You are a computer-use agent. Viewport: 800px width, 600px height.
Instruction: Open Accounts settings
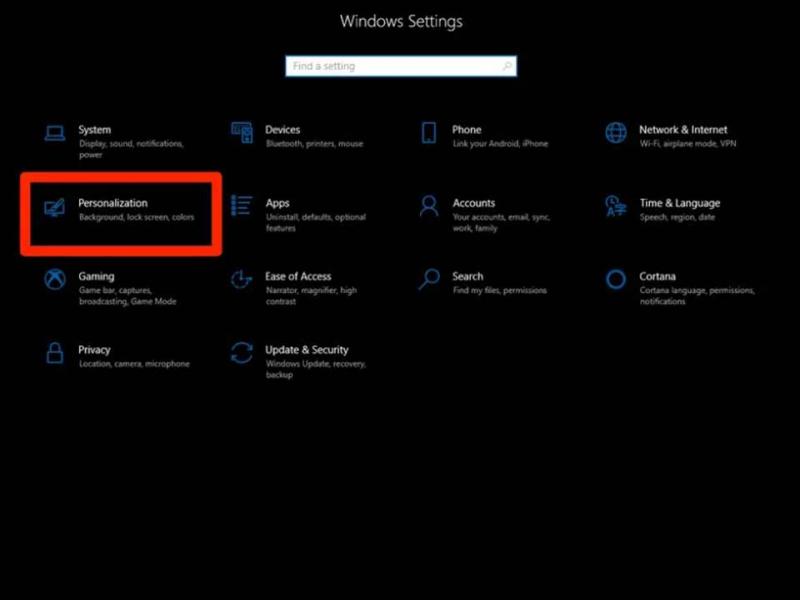pos(477,203)
